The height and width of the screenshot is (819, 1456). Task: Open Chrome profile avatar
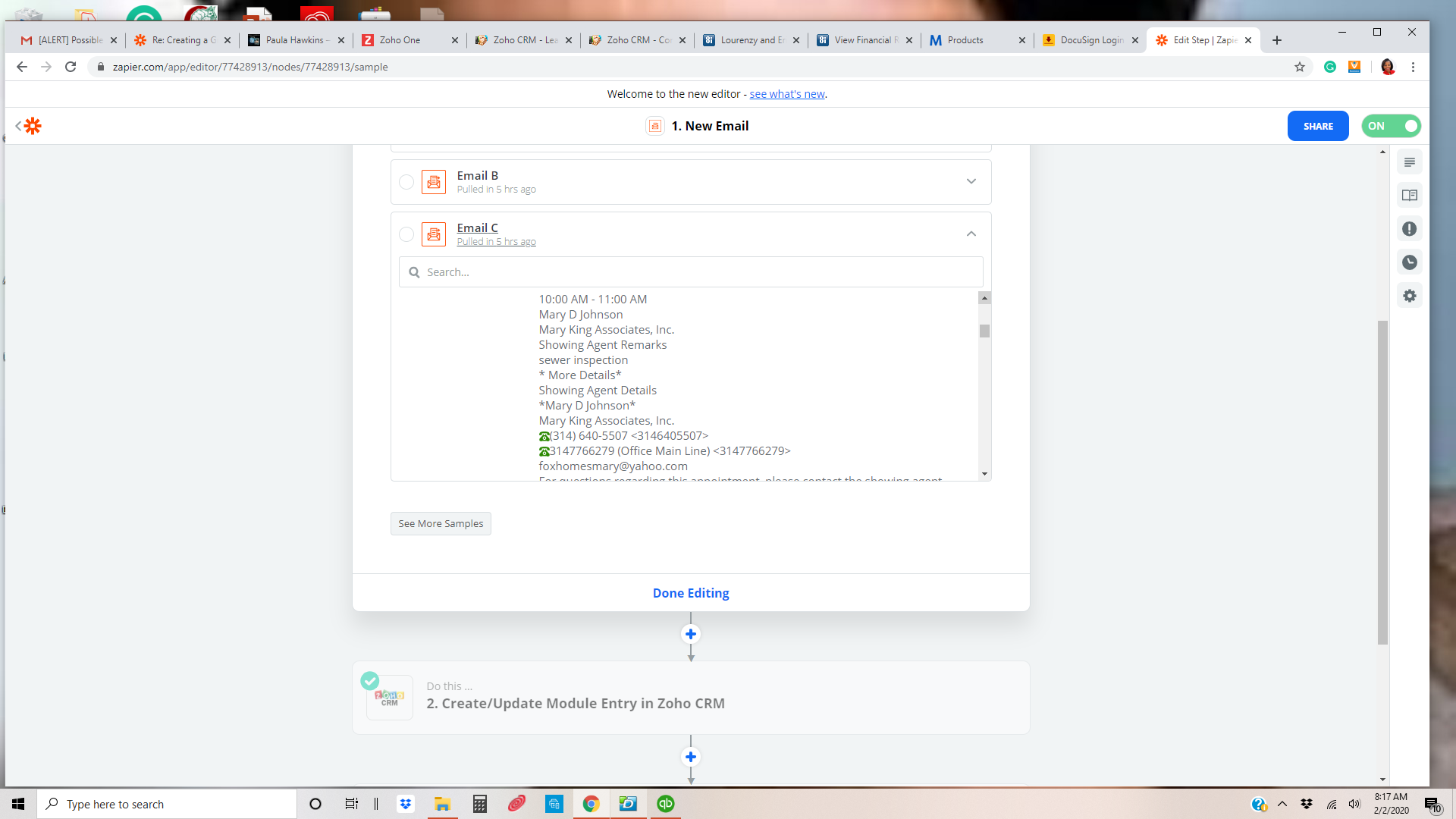[1388, 67]
